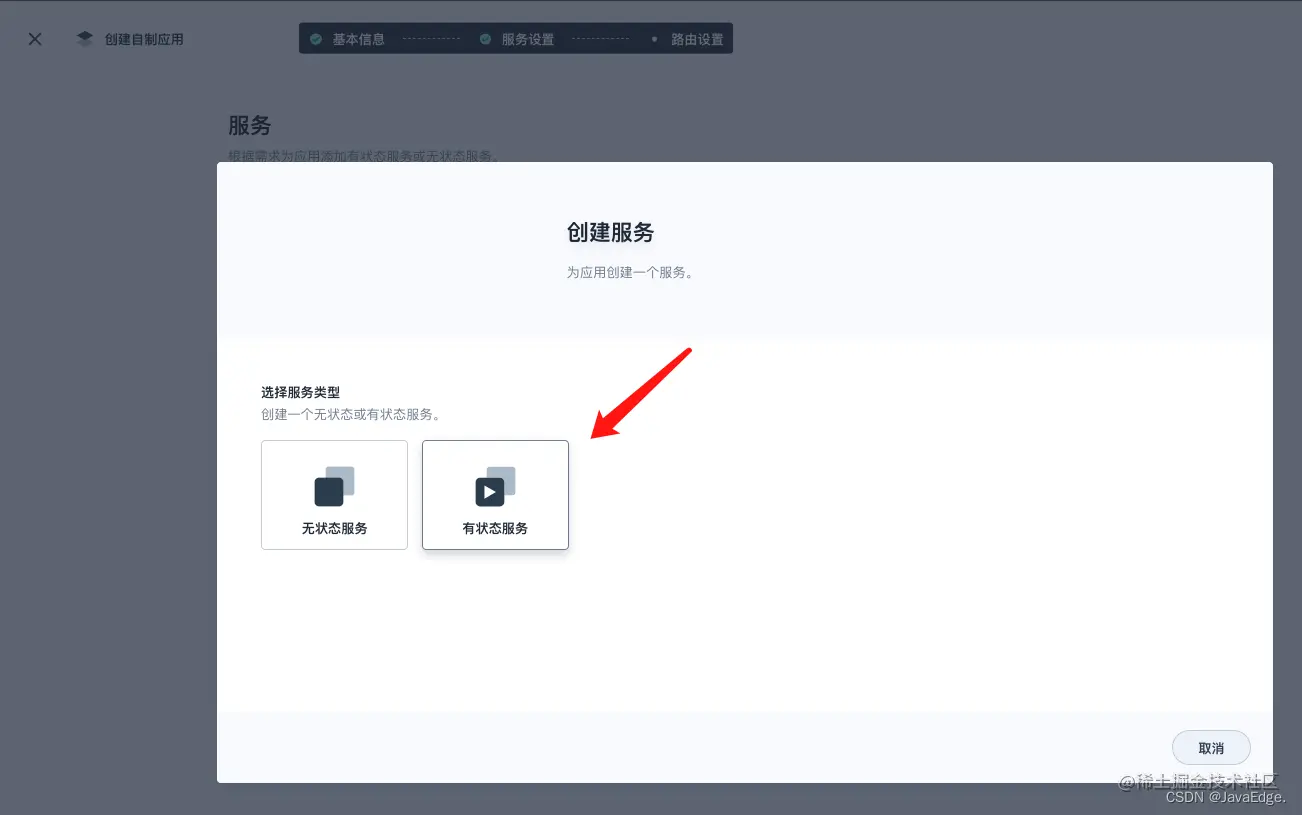Choose the 无状态服务 card

pos(334,495)
